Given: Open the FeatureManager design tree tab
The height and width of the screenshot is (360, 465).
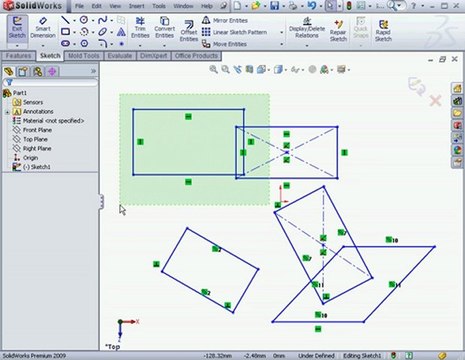Looking at the screenshot, I should tap(8, 71).
